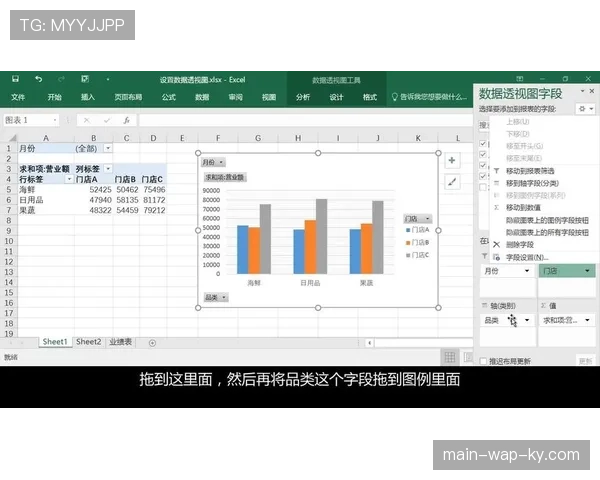Open the 月份 dropdown in the filter area

point(527,271)
